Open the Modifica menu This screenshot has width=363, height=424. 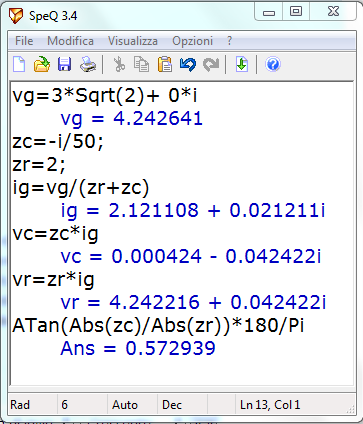click(x=70, y=41)
